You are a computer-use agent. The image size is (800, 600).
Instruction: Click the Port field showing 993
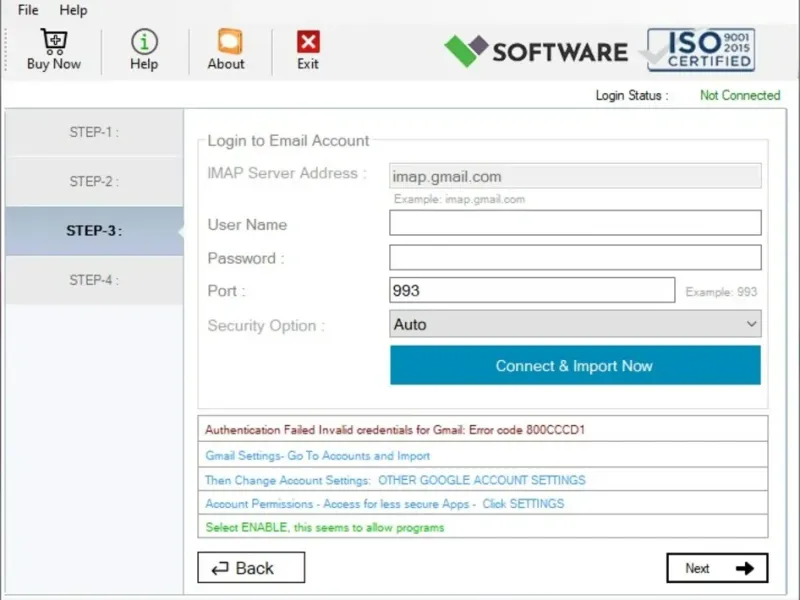click(x=532, y=290)
